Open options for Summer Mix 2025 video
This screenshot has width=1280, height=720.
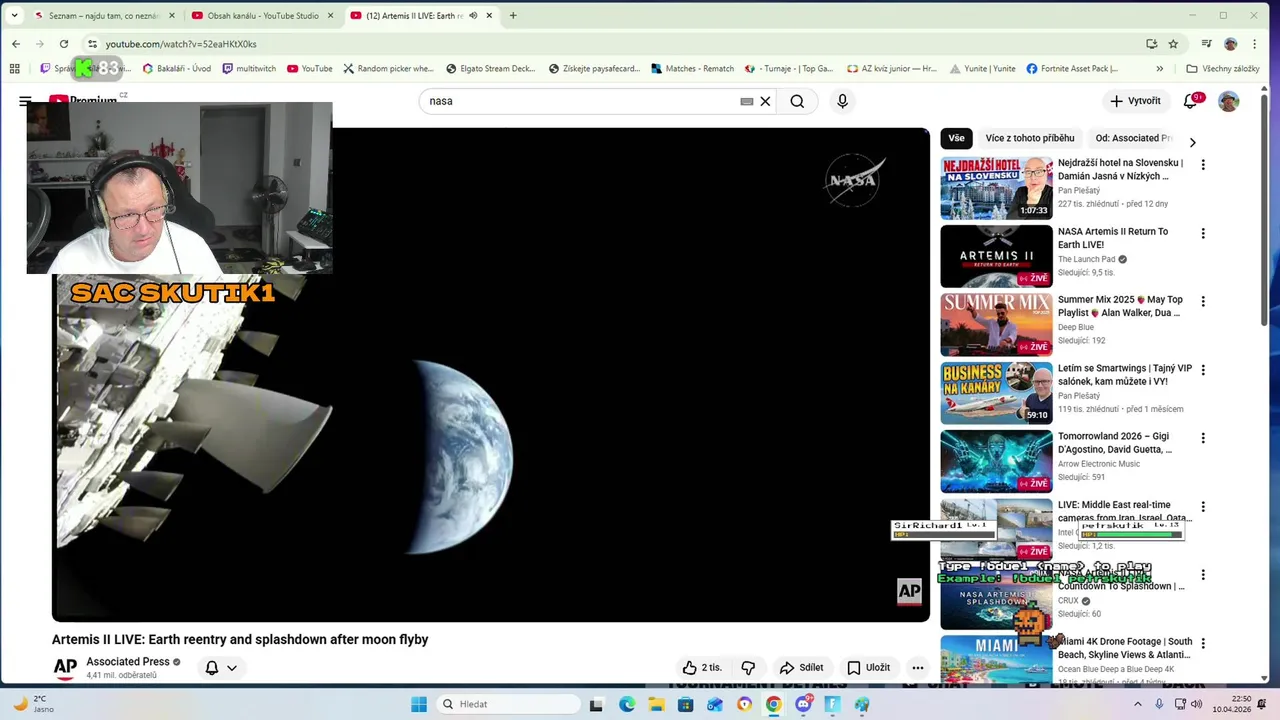click(x=1203, y=301)
